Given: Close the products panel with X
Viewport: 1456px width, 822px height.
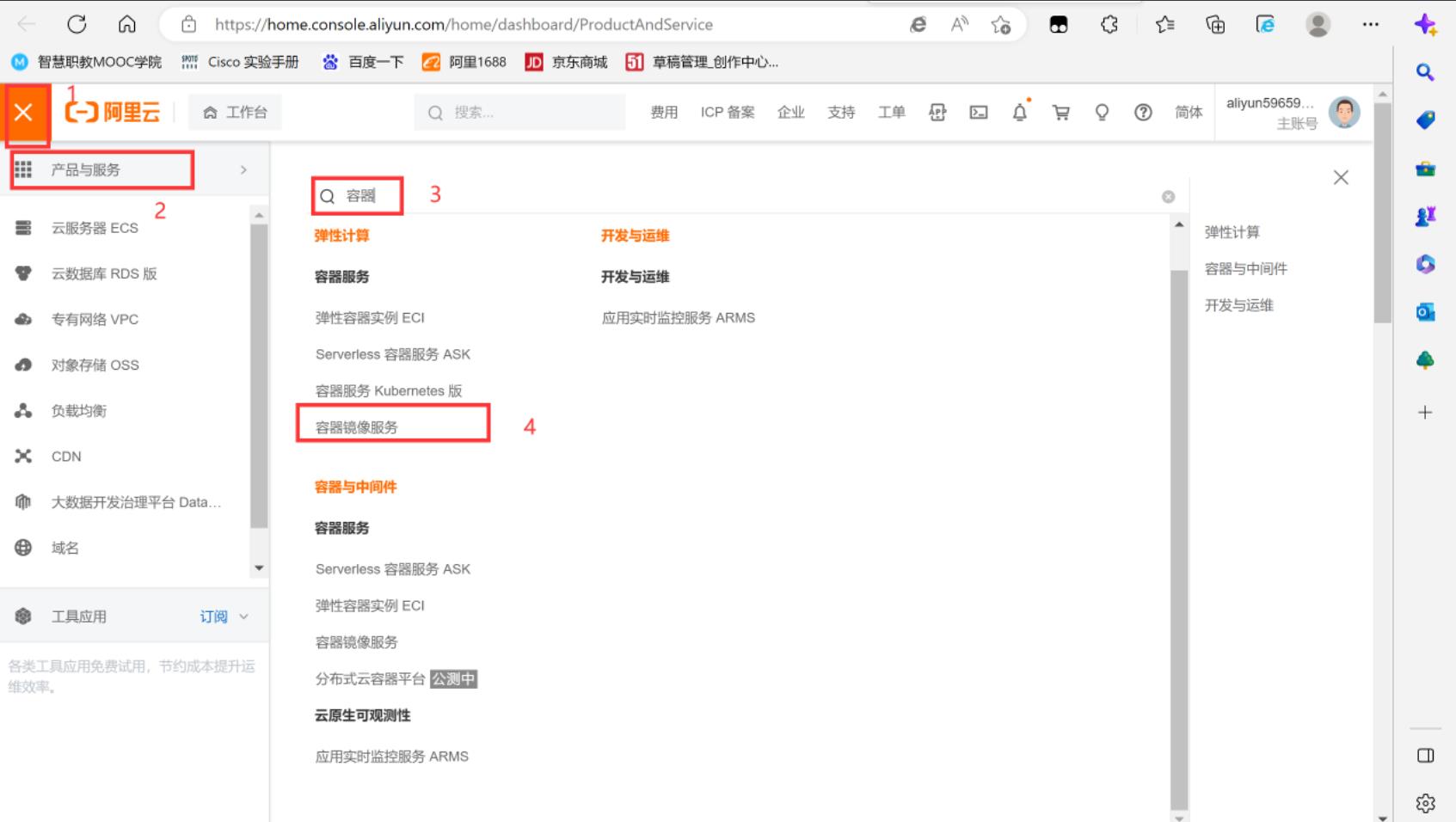Looking at the screenshot, I should point(1341,178).
